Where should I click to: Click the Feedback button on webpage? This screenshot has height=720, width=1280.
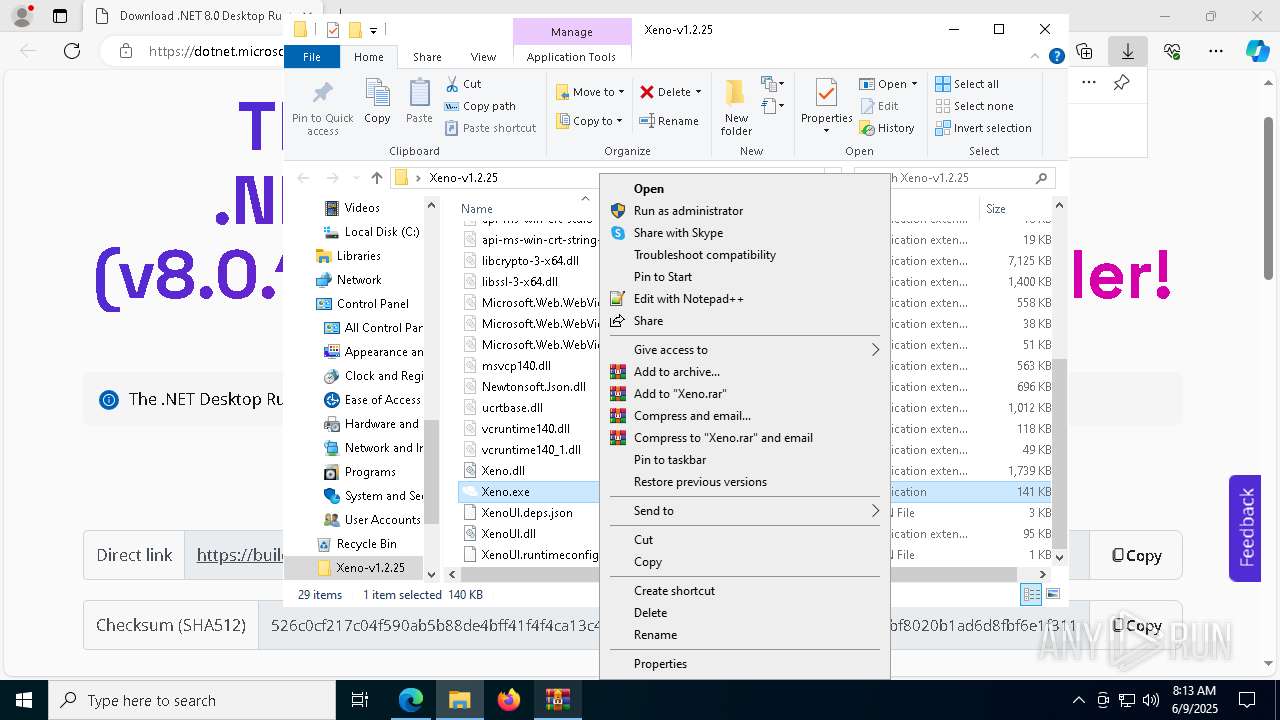click(x=1245, y=528)
